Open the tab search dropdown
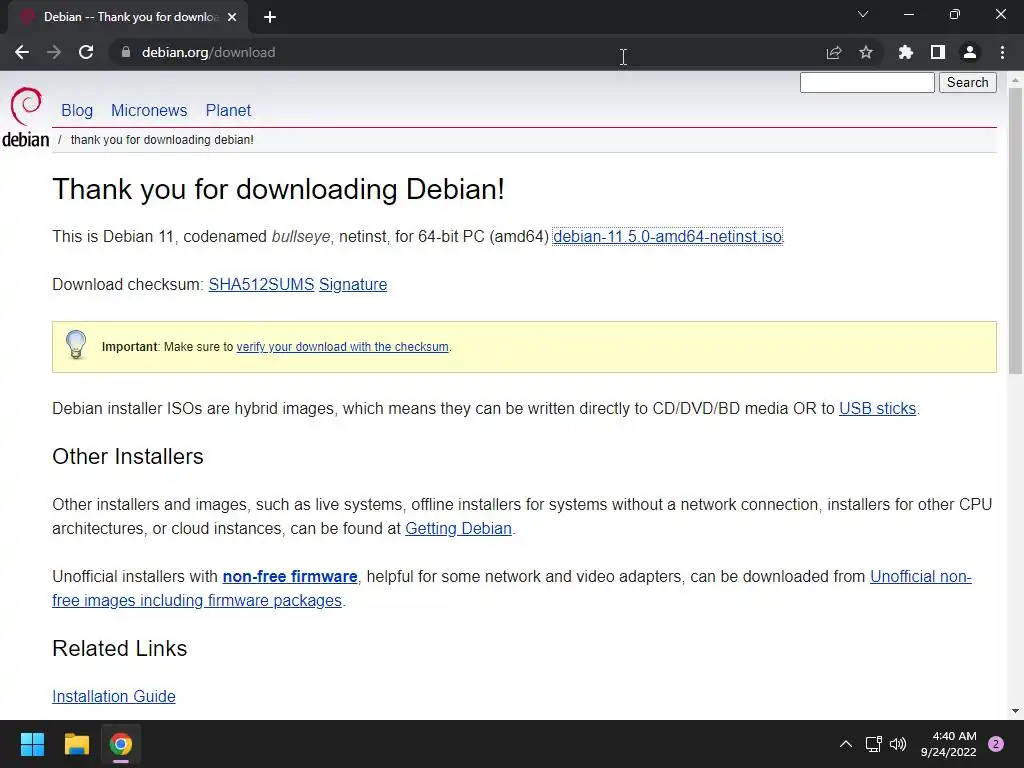 pos(863,14)
